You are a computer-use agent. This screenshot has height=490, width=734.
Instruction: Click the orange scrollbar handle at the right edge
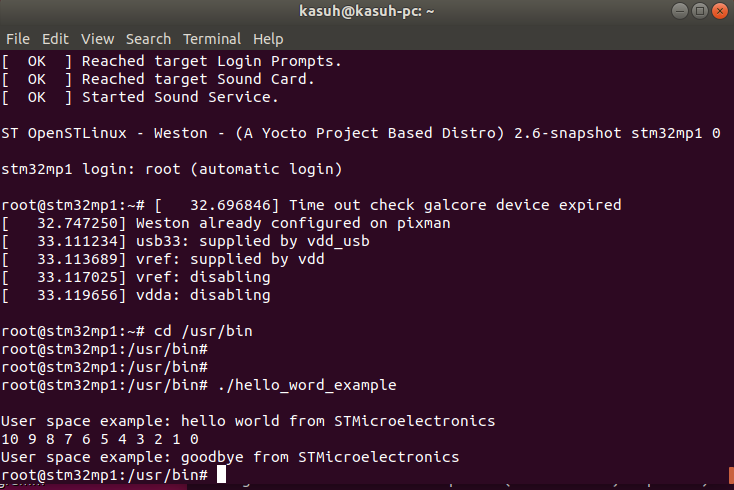(731, 474)
